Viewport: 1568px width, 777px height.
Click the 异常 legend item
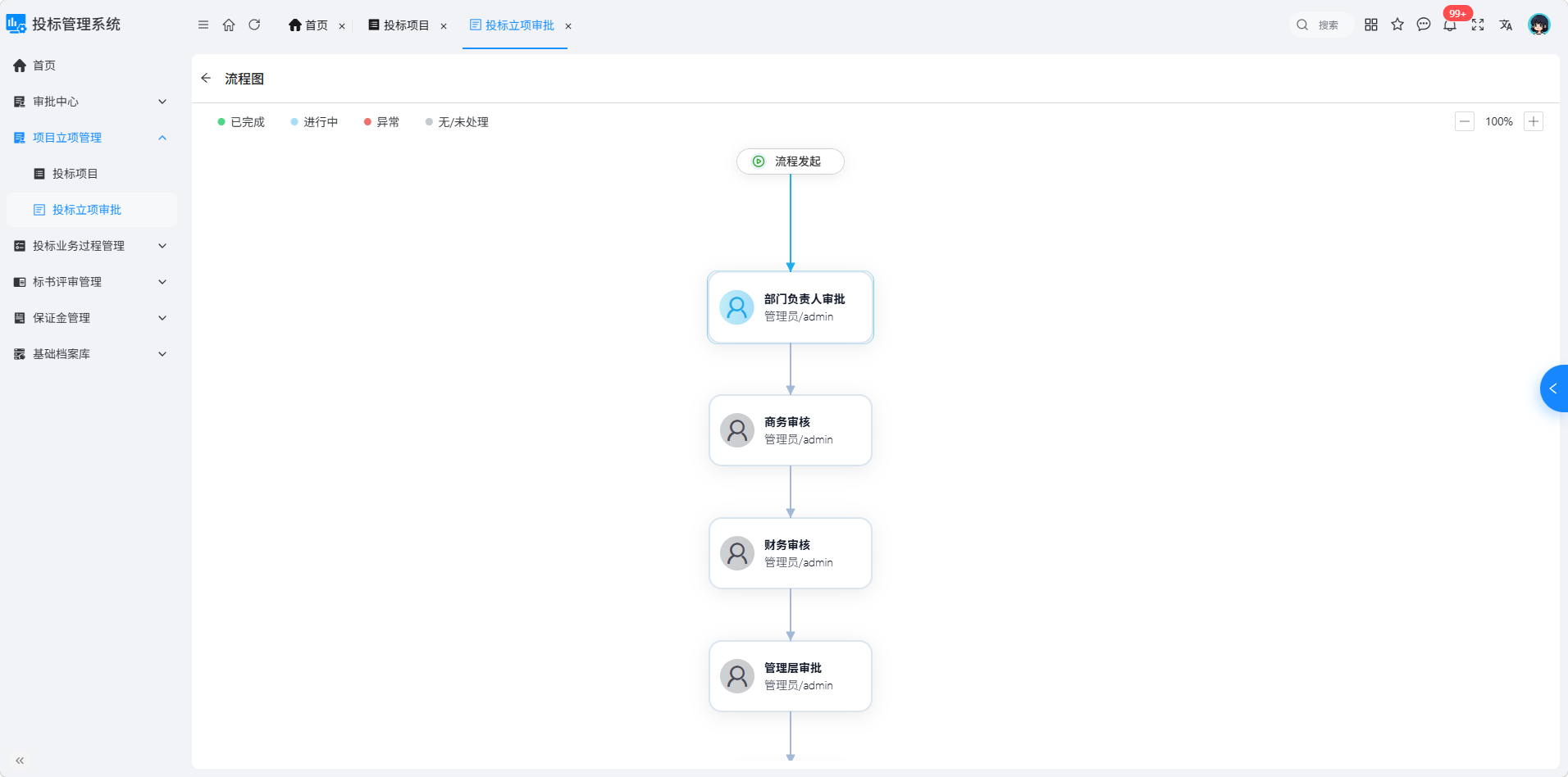(382, 122)
